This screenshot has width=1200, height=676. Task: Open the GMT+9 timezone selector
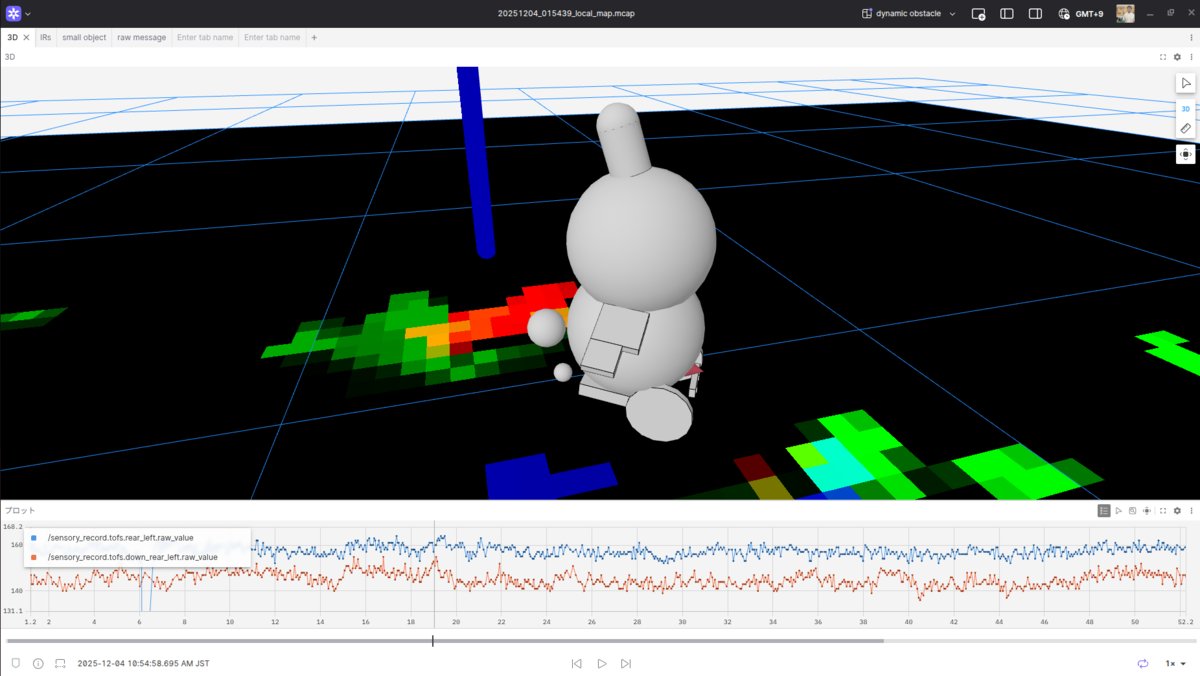1080,13
